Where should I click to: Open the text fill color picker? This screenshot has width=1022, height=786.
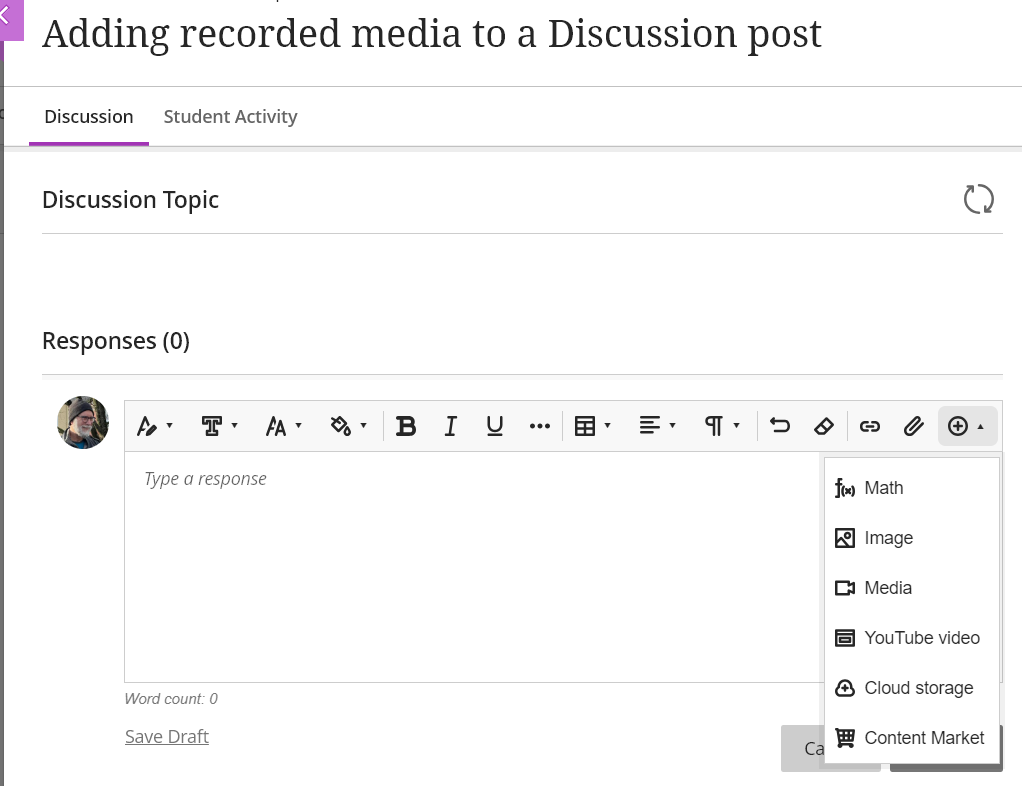(348, 427)
